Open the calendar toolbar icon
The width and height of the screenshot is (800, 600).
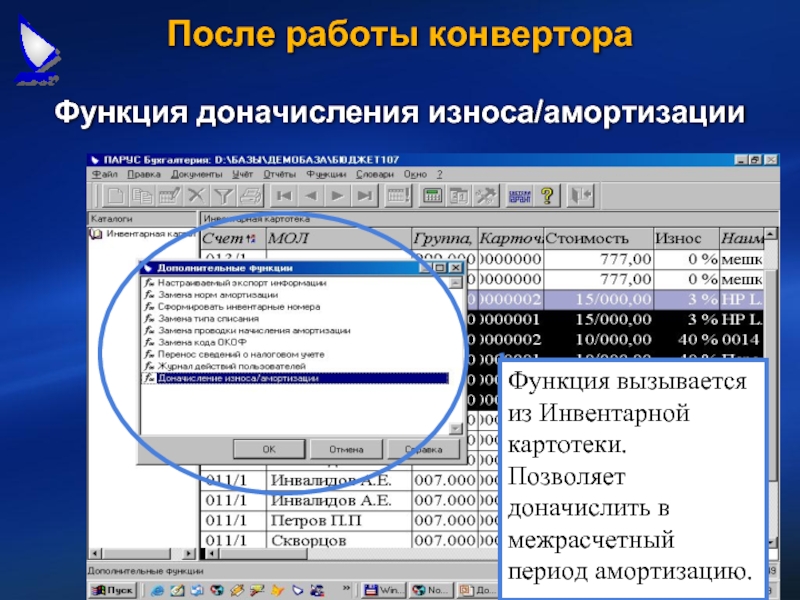click(x=459, y=195)
